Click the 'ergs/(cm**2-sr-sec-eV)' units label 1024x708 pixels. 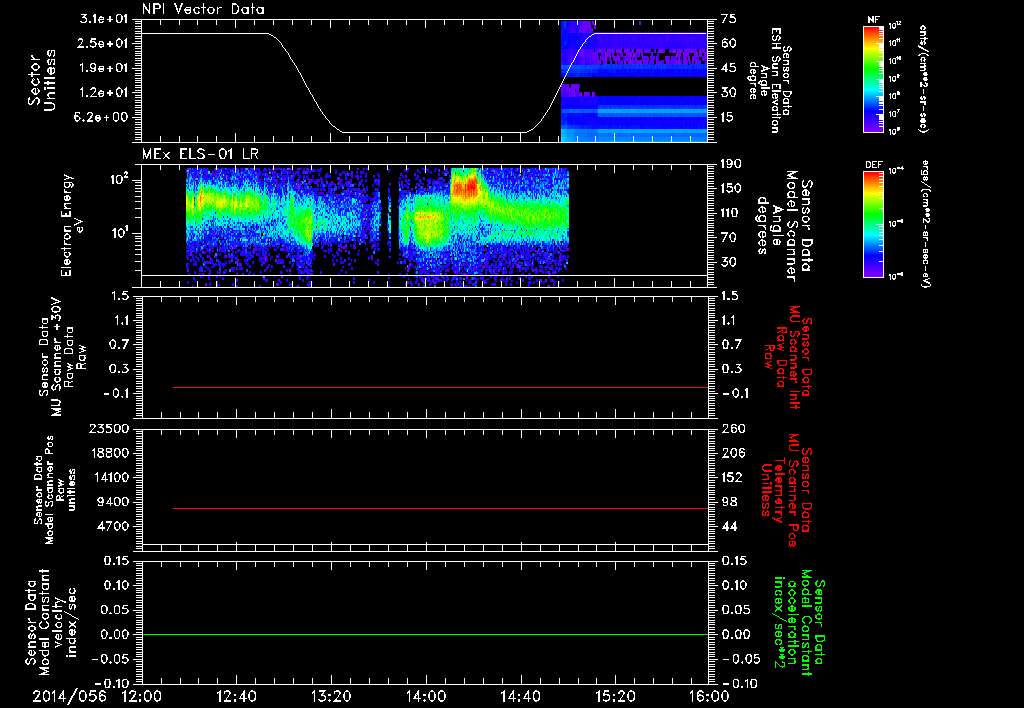[x=925, y=224]
